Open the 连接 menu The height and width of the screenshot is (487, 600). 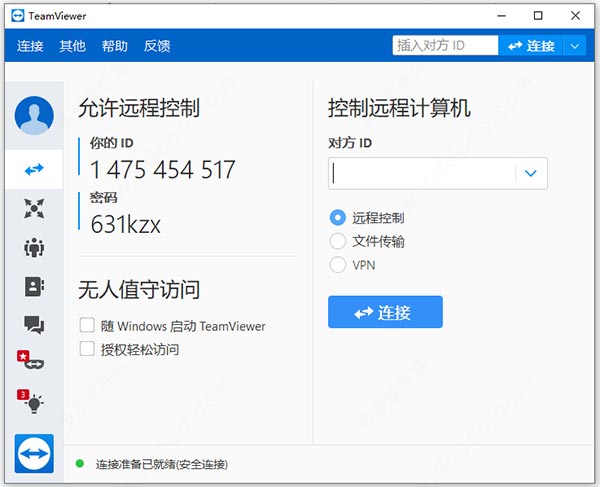click(30, 46)
